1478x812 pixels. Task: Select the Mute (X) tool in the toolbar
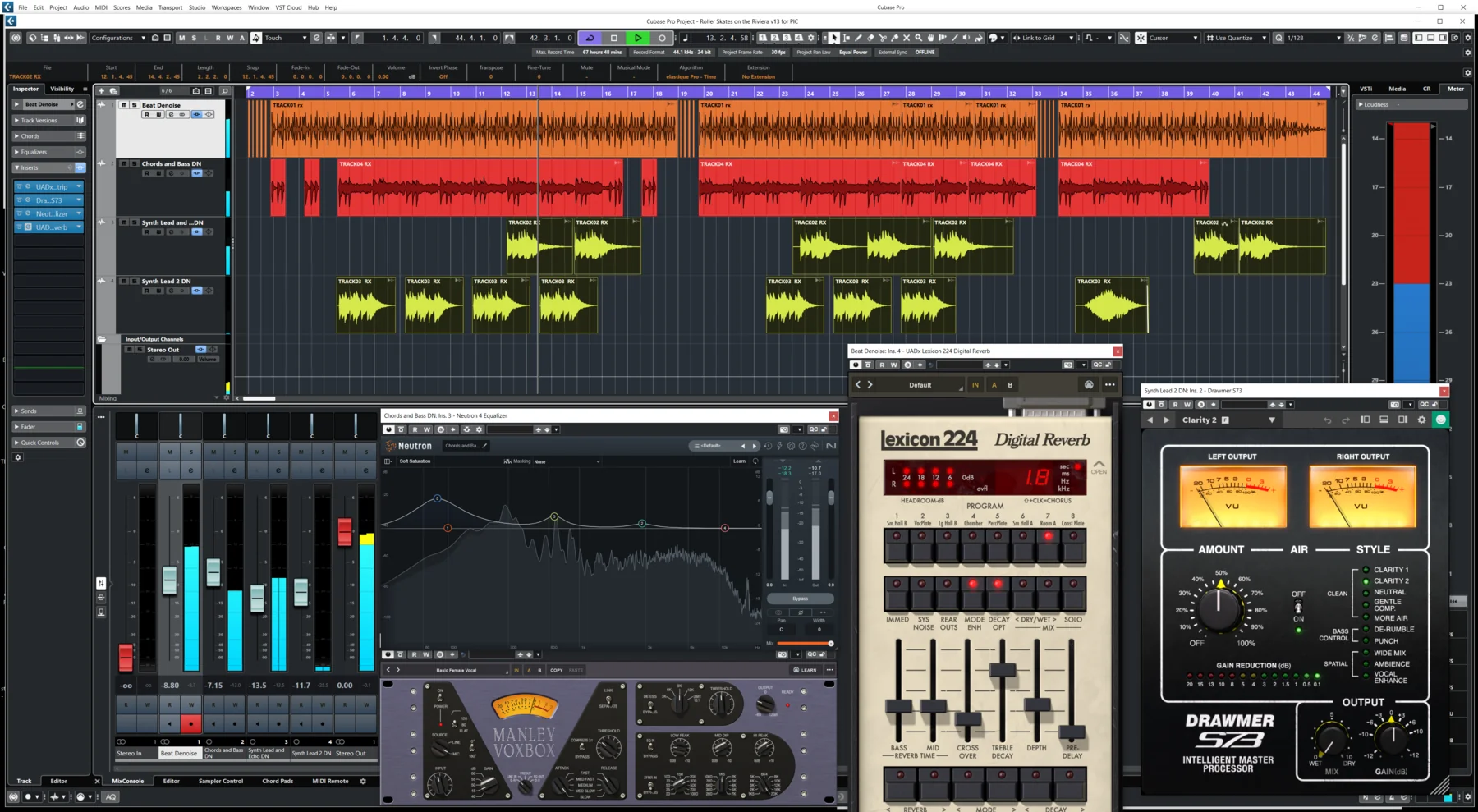tap(907, 38)
